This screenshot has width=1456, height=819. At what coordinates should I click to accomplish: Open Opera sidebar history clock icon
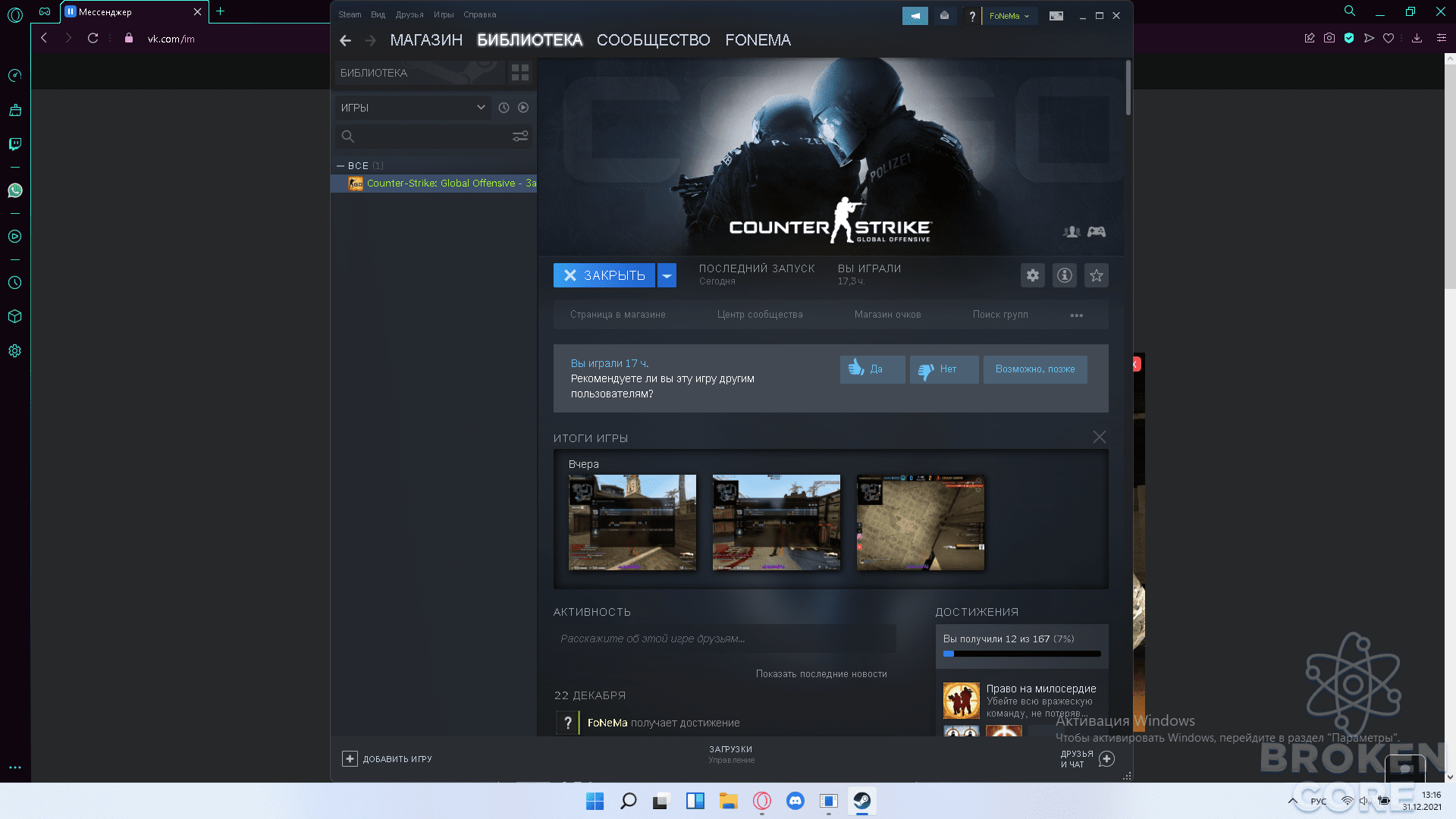(x=15, y=283)
